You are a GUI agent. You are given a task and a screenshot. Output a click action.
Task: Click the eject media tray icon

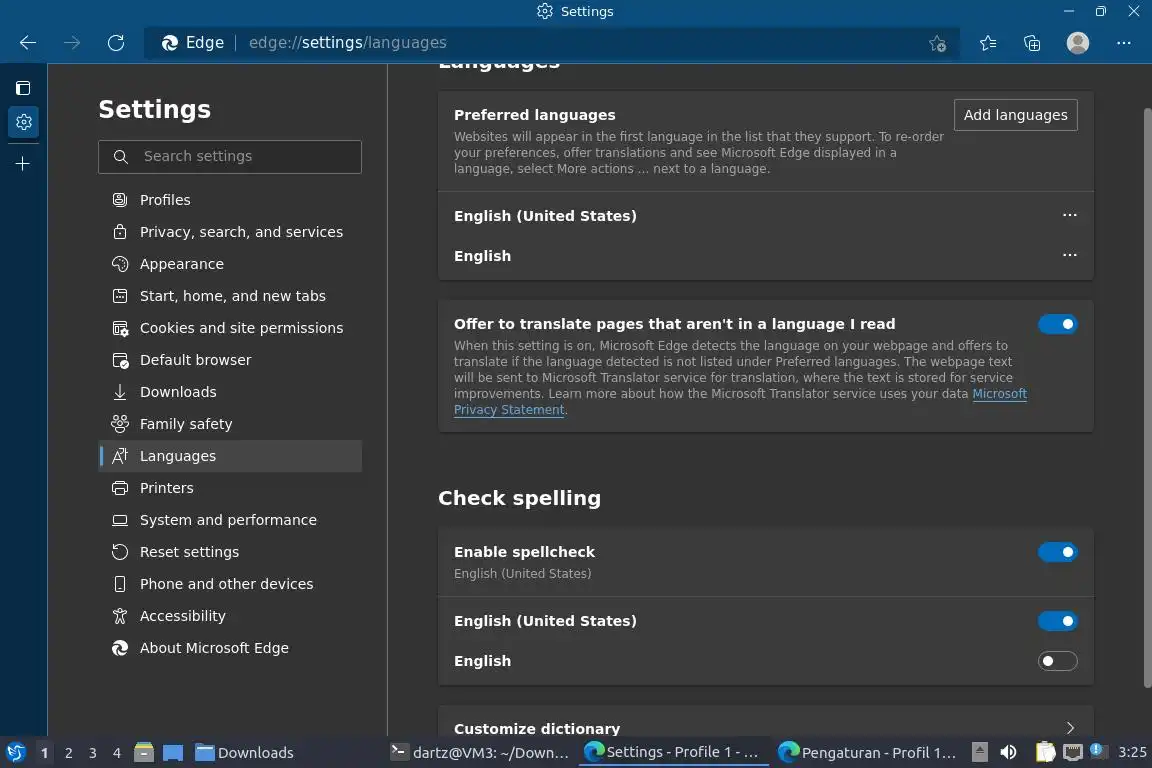[x=979, y=752]
